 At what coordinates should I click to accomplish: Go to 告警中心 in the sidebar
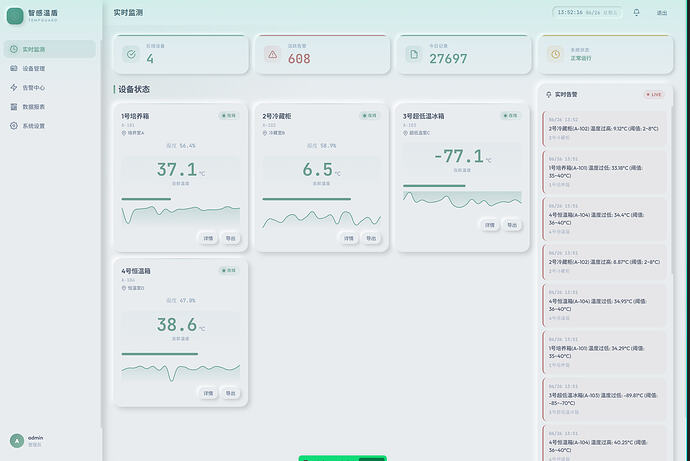click(x=50, y=88)
